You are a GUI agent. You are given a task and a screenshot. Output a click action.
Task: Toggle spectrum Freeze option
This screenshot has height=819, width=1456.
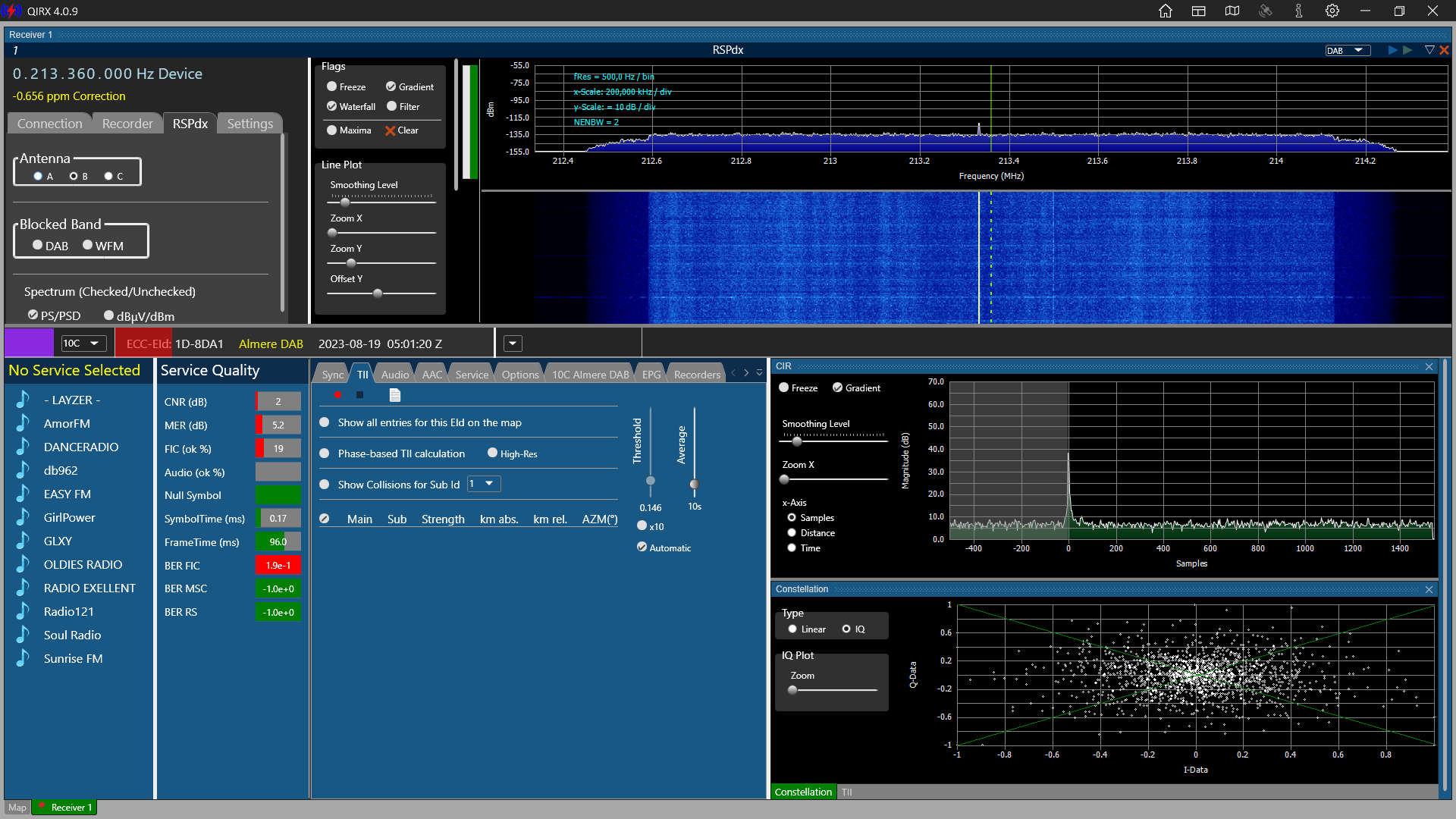coord(331,86)
